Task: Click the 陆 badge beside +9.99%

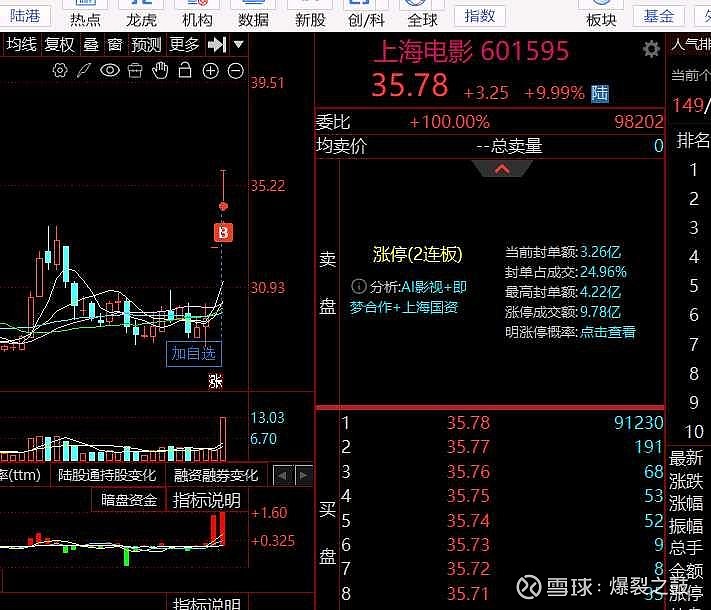Action: pos(599,93)
